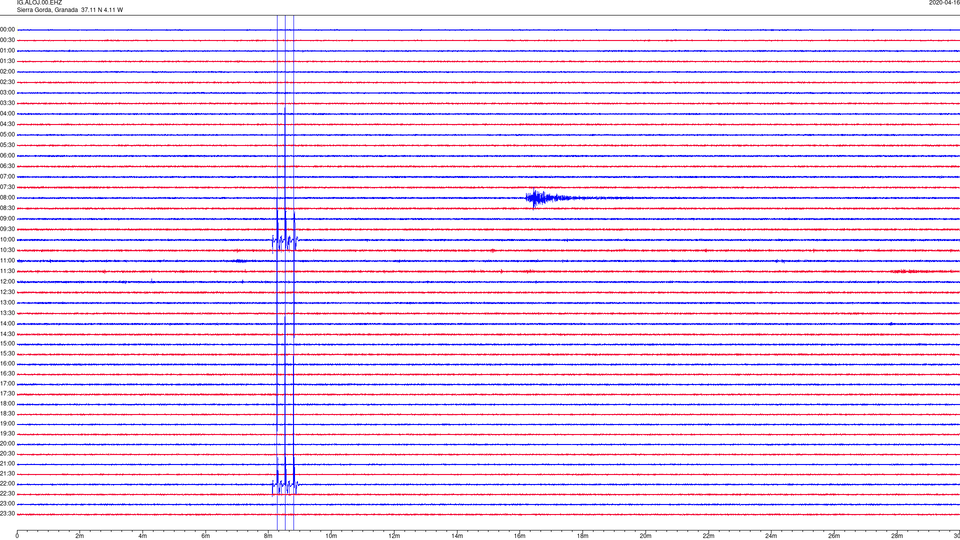Click the 19:00 time label
Screen dimensions: 960x540
coord(7,424)
